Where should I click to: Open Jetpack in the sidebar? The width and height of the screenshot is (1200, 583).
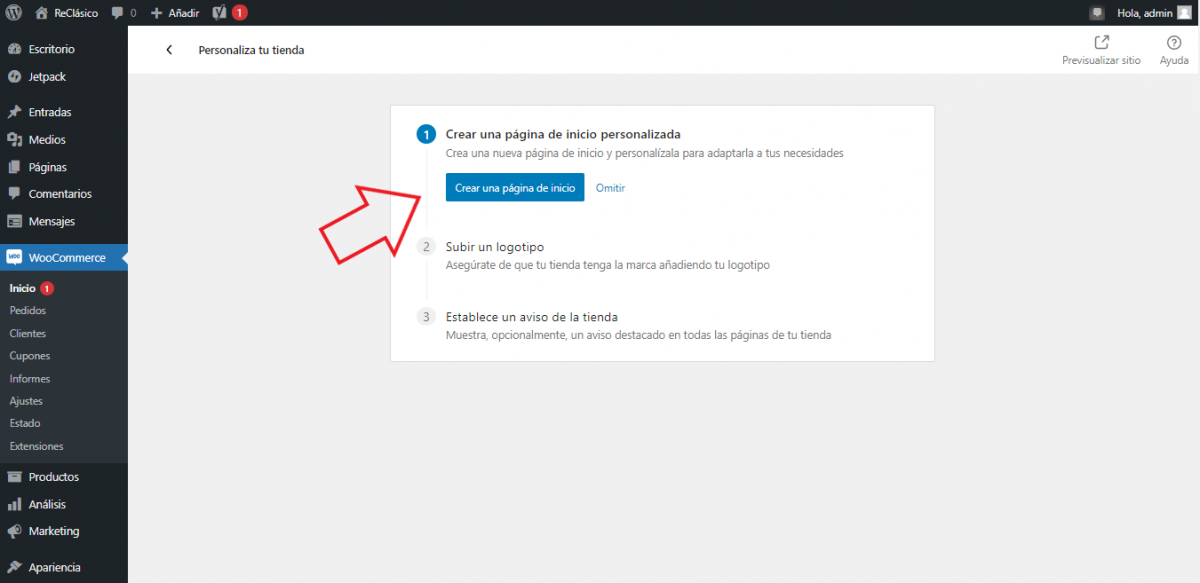pyautogui.click(x=47, y=77)
